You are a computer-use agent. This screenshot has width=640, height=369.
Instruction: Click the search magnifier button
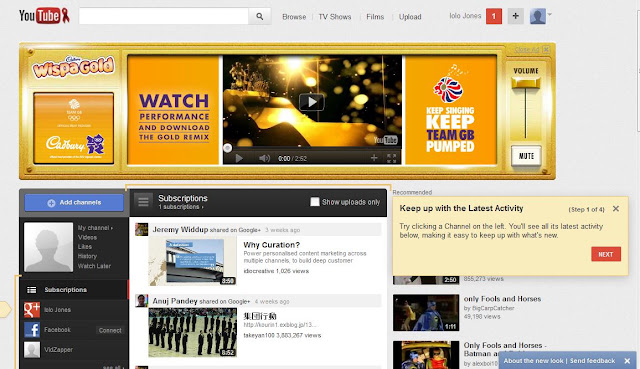pos(260,16)
